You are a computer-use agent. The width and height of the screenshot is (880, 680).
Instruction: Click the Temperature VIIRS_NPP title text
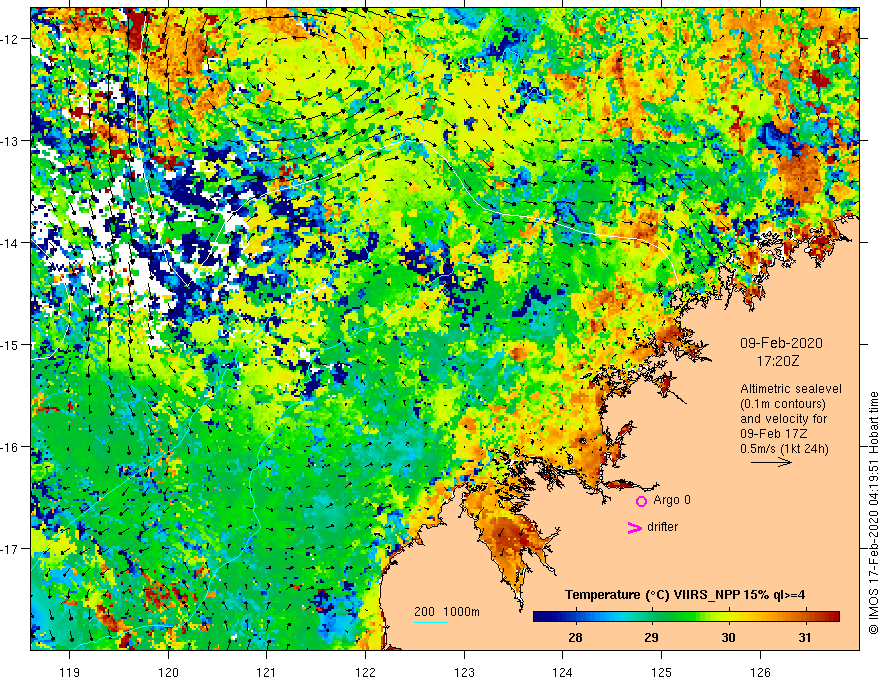pos(685,594)
